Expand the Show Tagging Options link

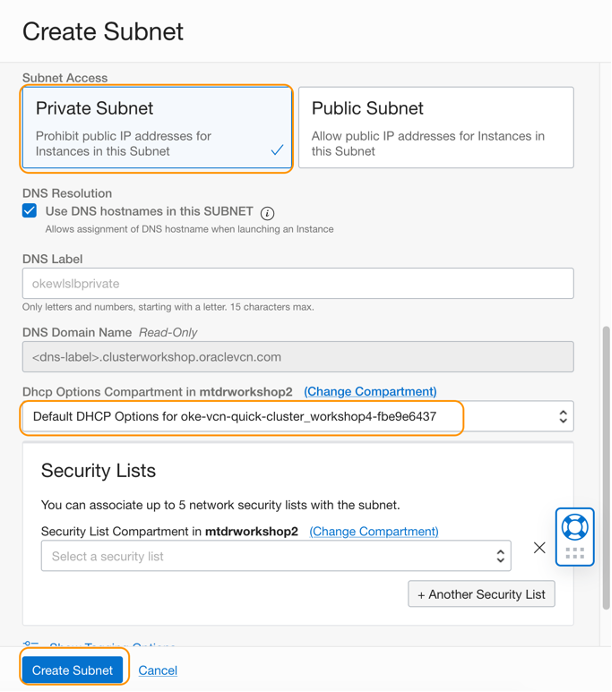[x=110, y=648]
